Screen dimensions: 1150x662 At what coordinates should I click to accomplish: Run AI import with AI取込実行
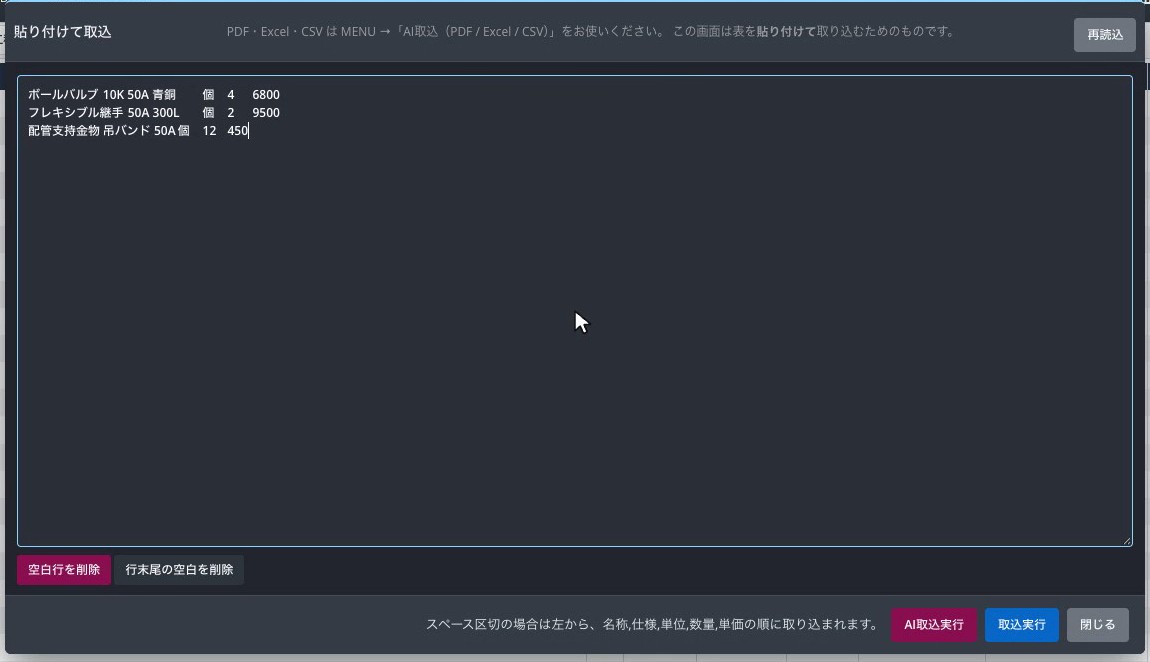[x=934, y=625]
